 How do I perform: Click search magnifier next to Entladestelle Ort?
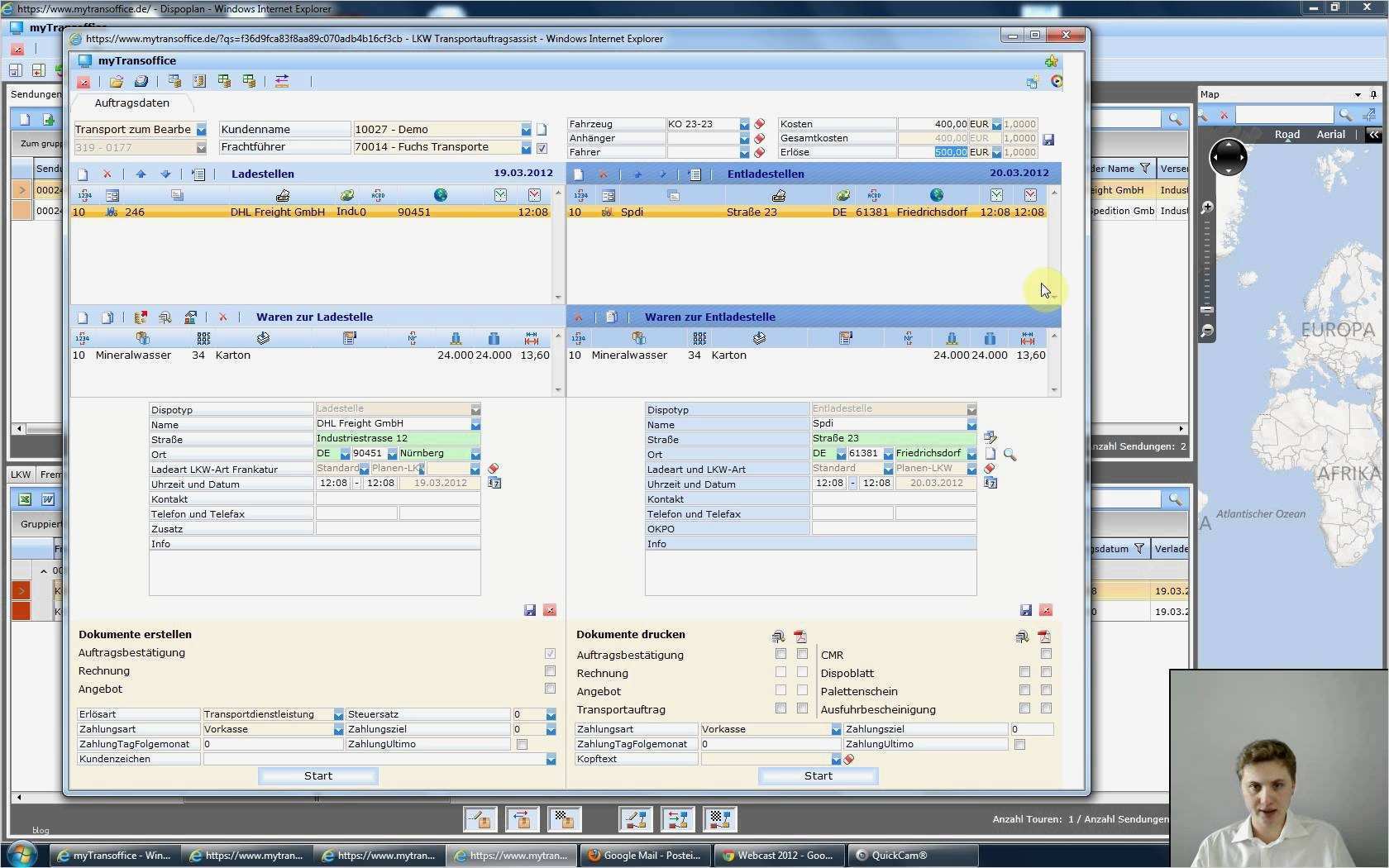pos(1010,455)
